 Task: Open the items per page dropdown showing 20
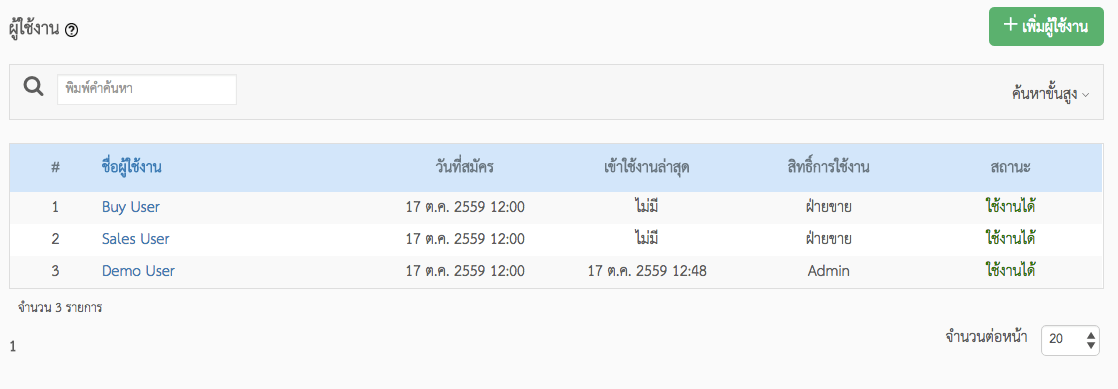tap(1071, 341)
